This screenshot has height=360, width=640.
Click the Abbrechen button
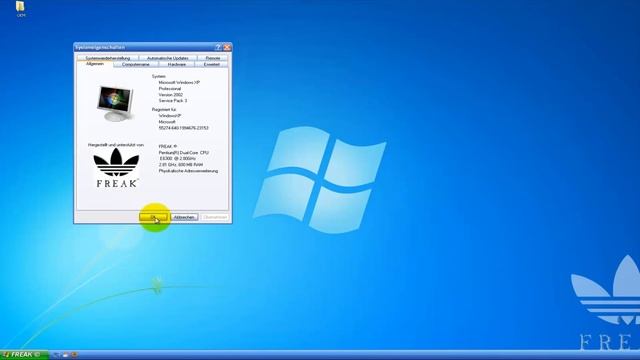pos(184,217)
